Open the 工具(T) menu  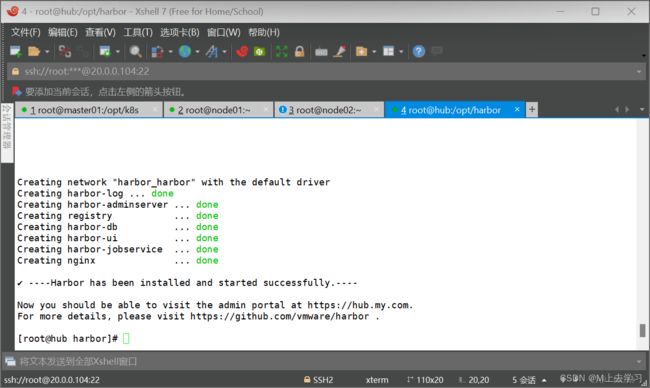[138, 32]
